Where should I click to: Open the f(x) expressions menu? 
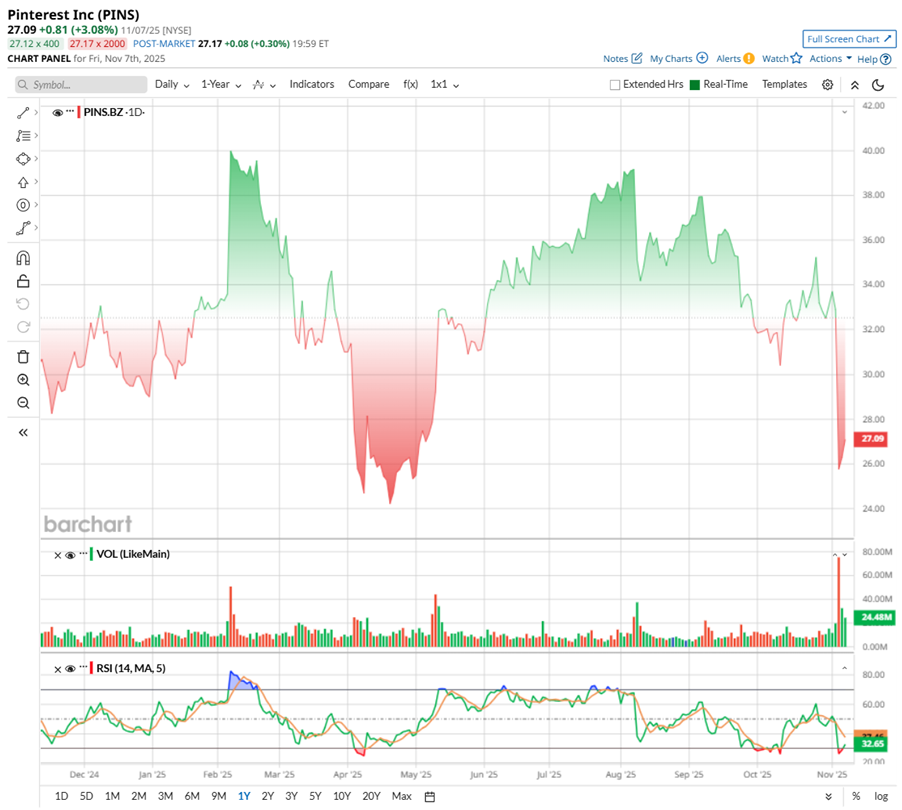[411, 85]
